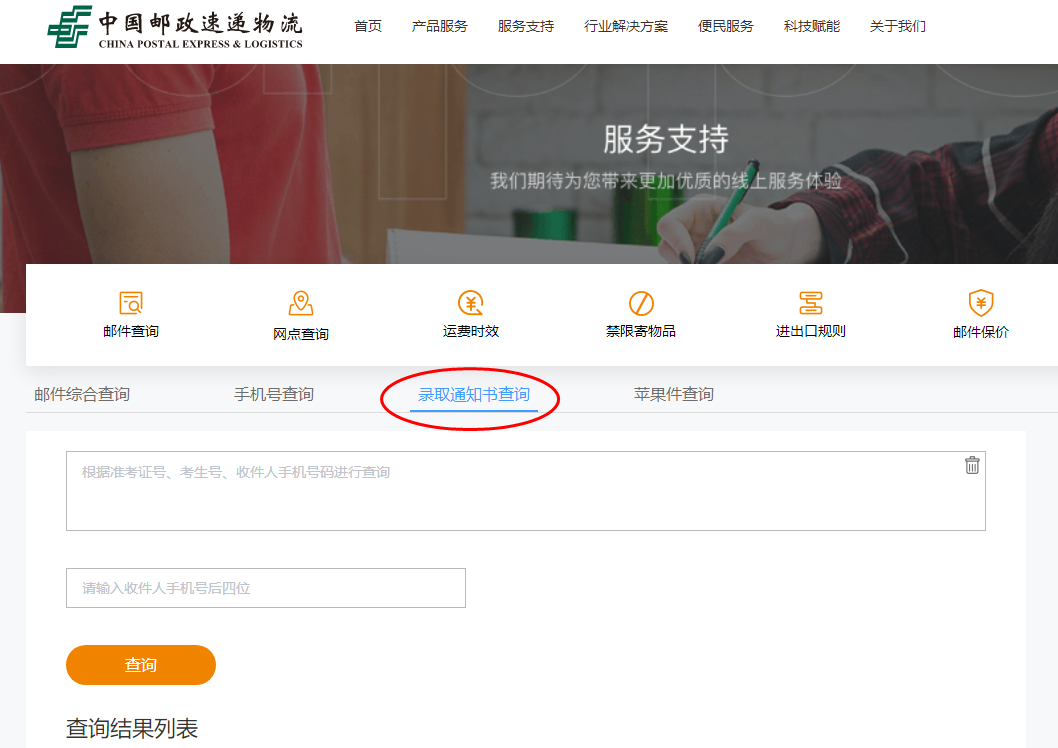Click the phone last four digits field
1058x748 pixels.
pos(266,588)
